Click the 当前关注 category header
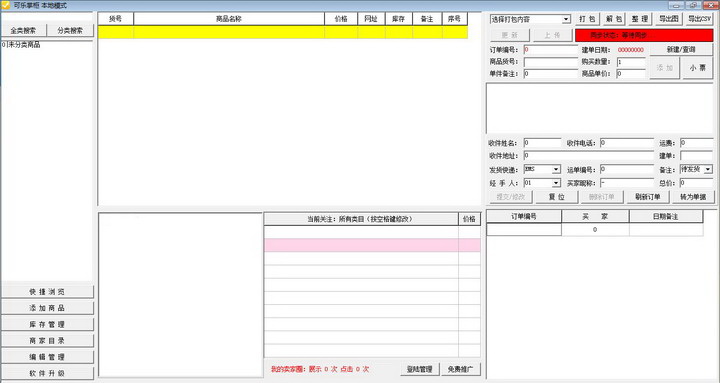 361,219
